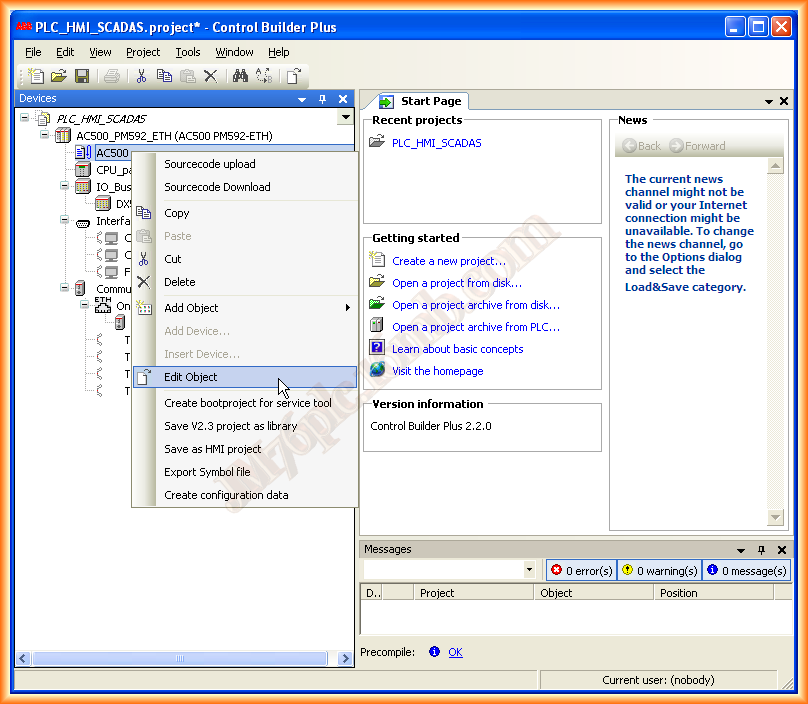Save the project with the floppy disk icon
This screenshot has height=704, width=808.
(x=82, y=76)
